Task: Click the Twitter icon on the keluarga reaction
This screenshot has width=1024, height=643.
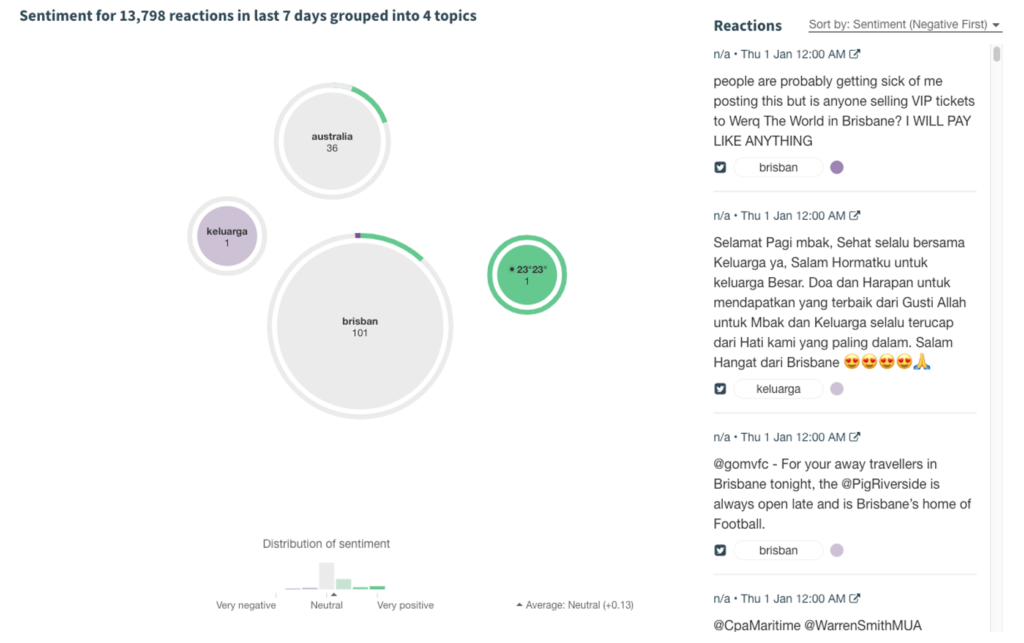Action: tap(720, 388)
